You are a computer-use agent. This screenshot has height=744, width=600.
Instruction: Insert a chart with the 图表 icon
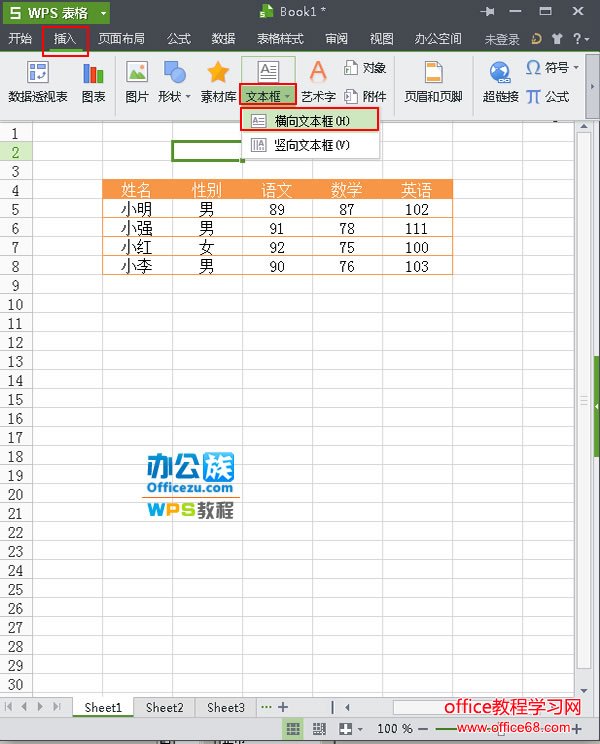(93, 83)
